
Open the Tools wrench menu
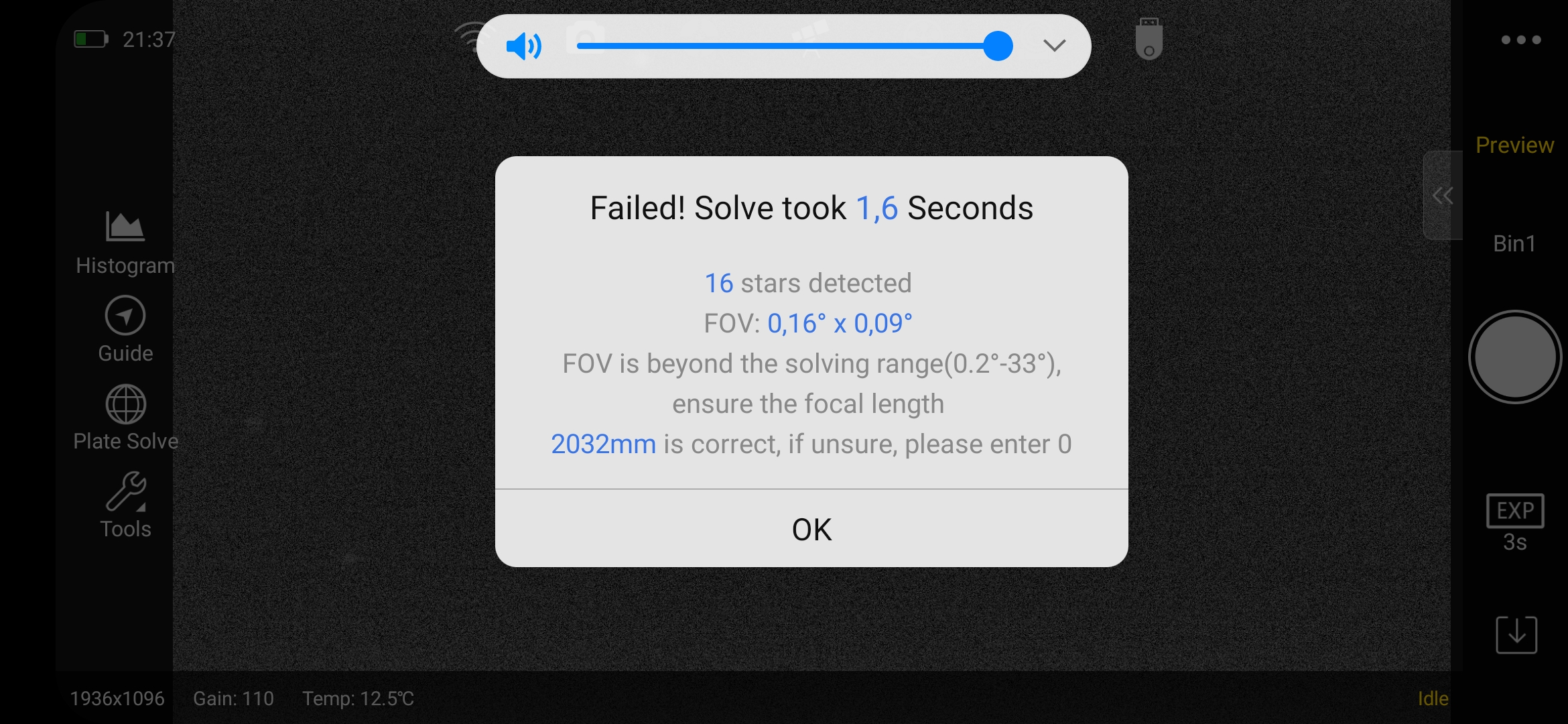click(125, 492)
